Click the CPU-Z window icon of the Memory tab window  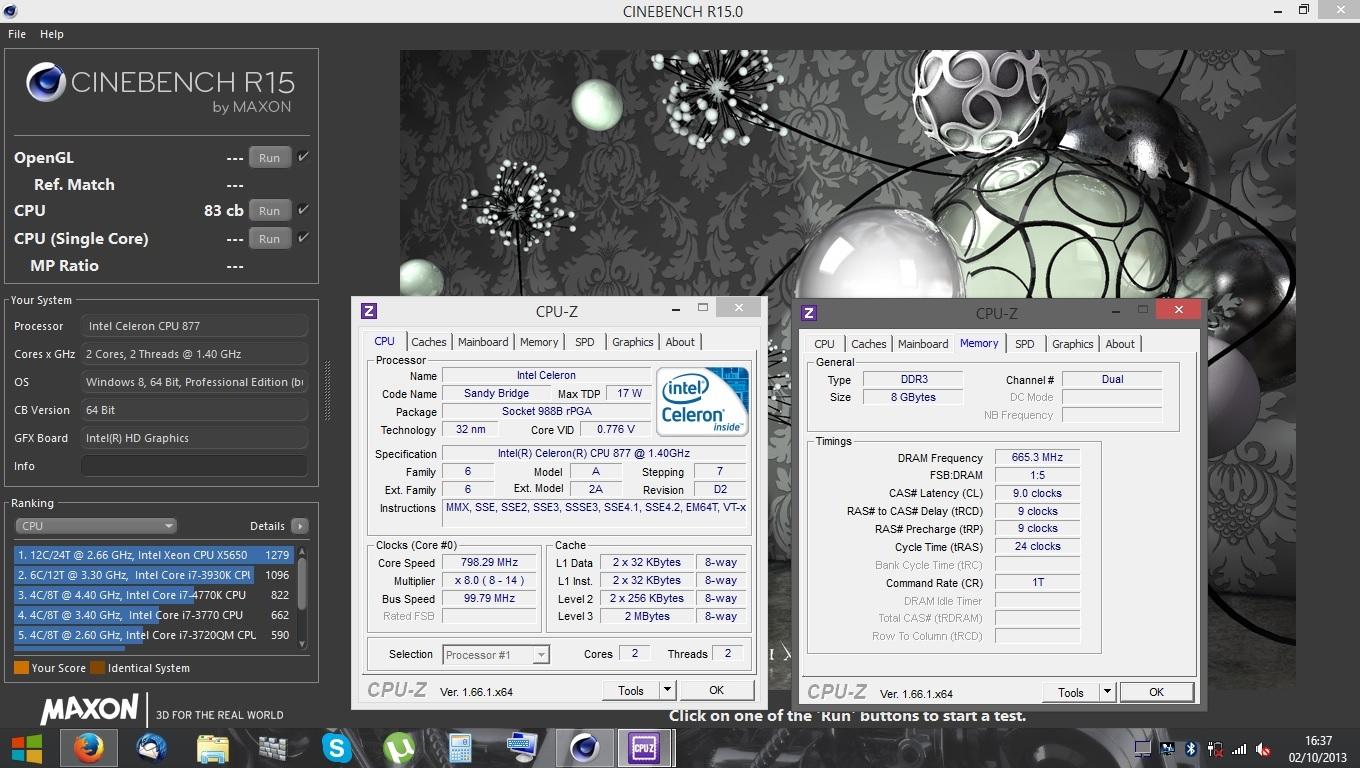click(x=809, y=313)
